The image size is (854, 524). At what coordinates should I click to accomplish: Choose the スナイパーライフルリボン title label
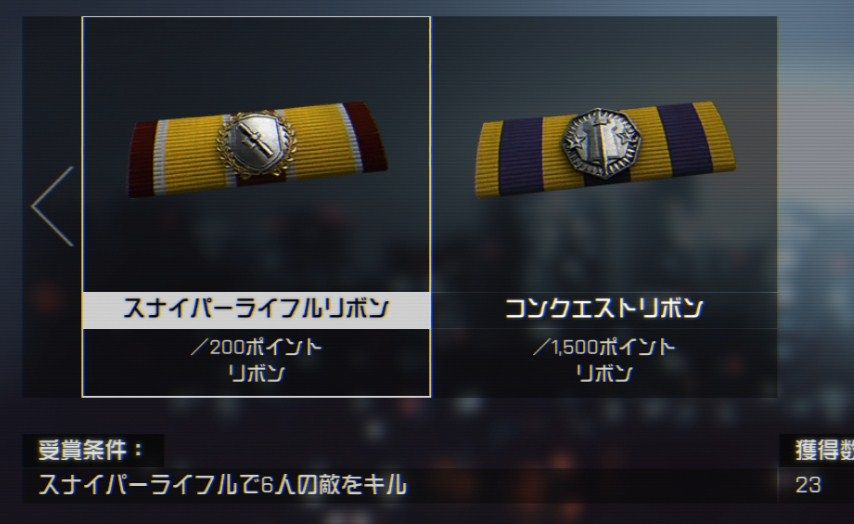pyautogui.click(x=256, y=309)
